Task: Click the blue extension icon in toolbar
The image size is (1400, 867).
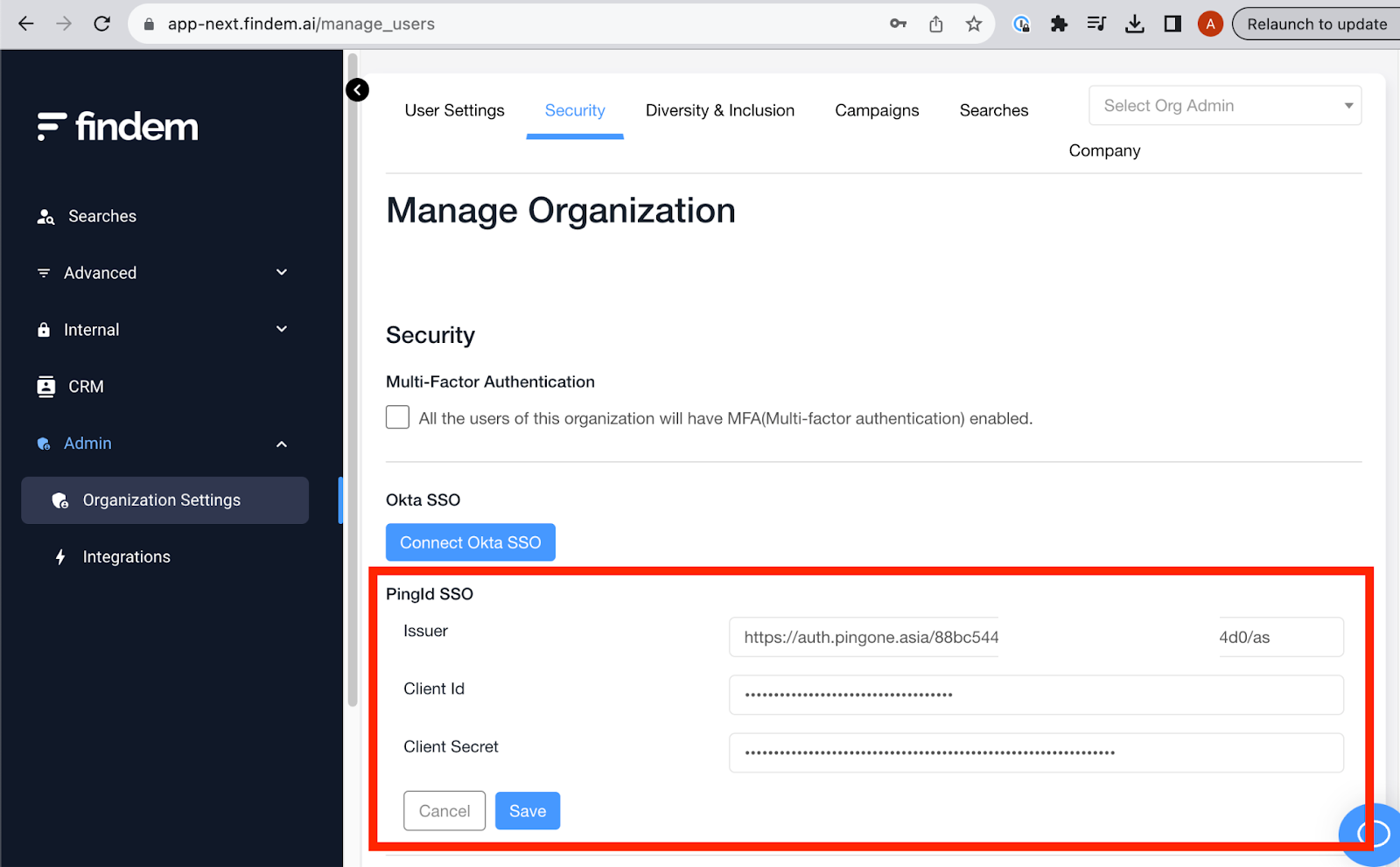Action: pos(1021,24)
